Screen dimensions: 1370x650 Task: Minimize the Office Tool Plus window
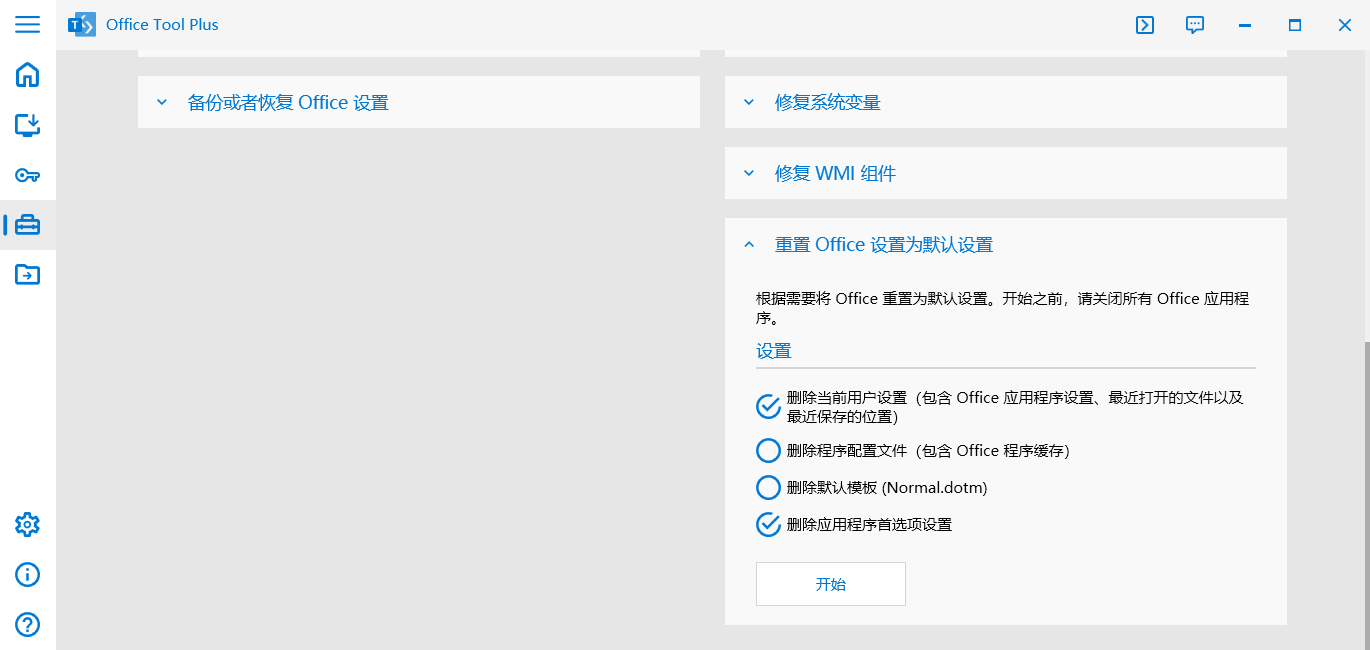[x=1245, y=25]
